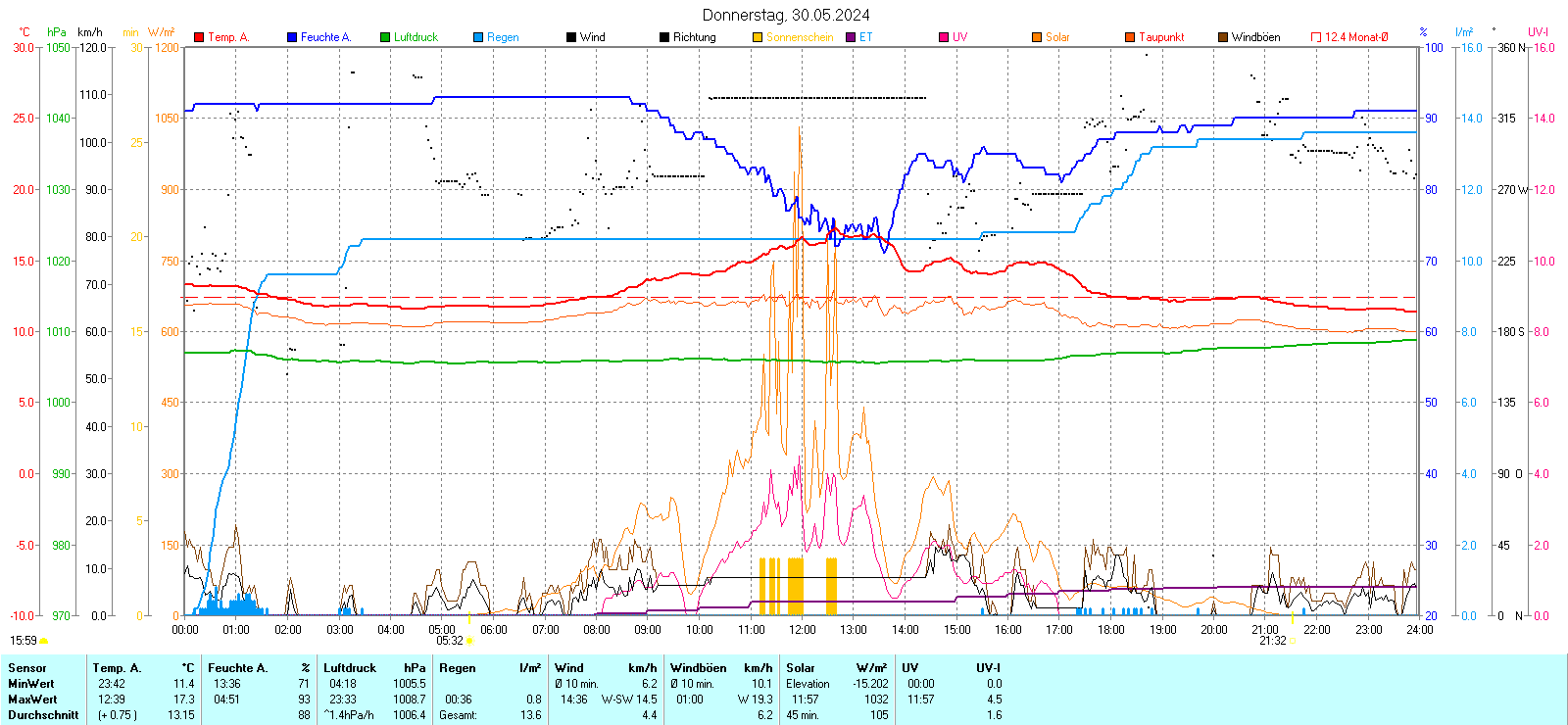Screen dimensions: 1568x725
Task: Click the blue Feuchte A. legend square
Action: click(x=292, y=37)
